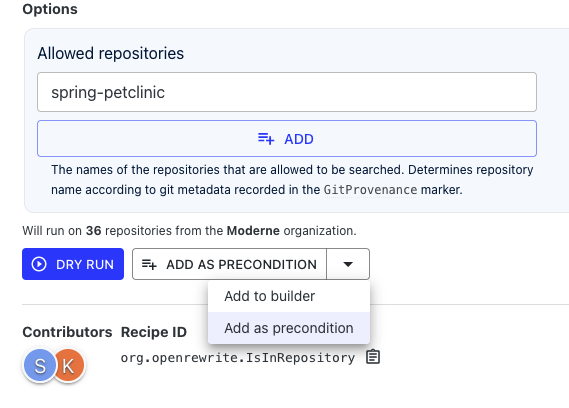Click the Recipe ID heading
Viewport: 569px width, 408px height.
(153, 332)
